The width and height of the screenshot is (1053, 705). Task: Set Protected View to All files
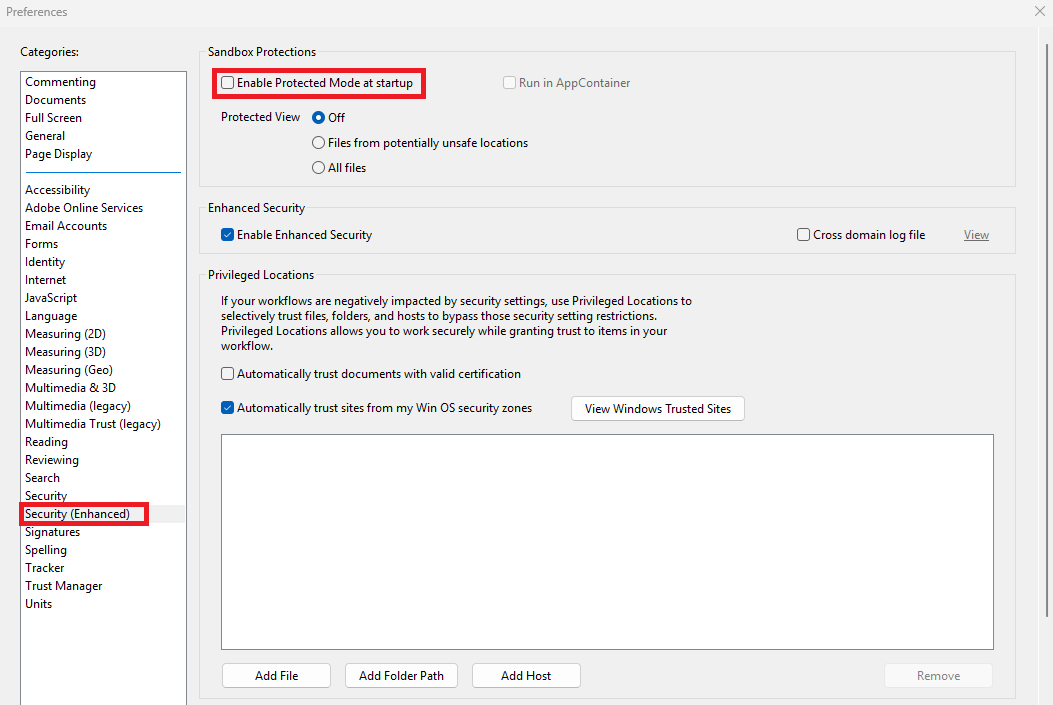318,167
